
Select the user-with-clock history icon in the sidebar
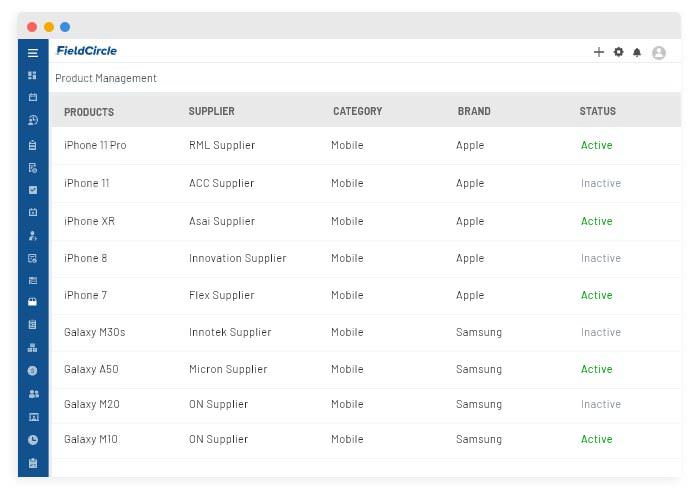[x=33, y=120]
